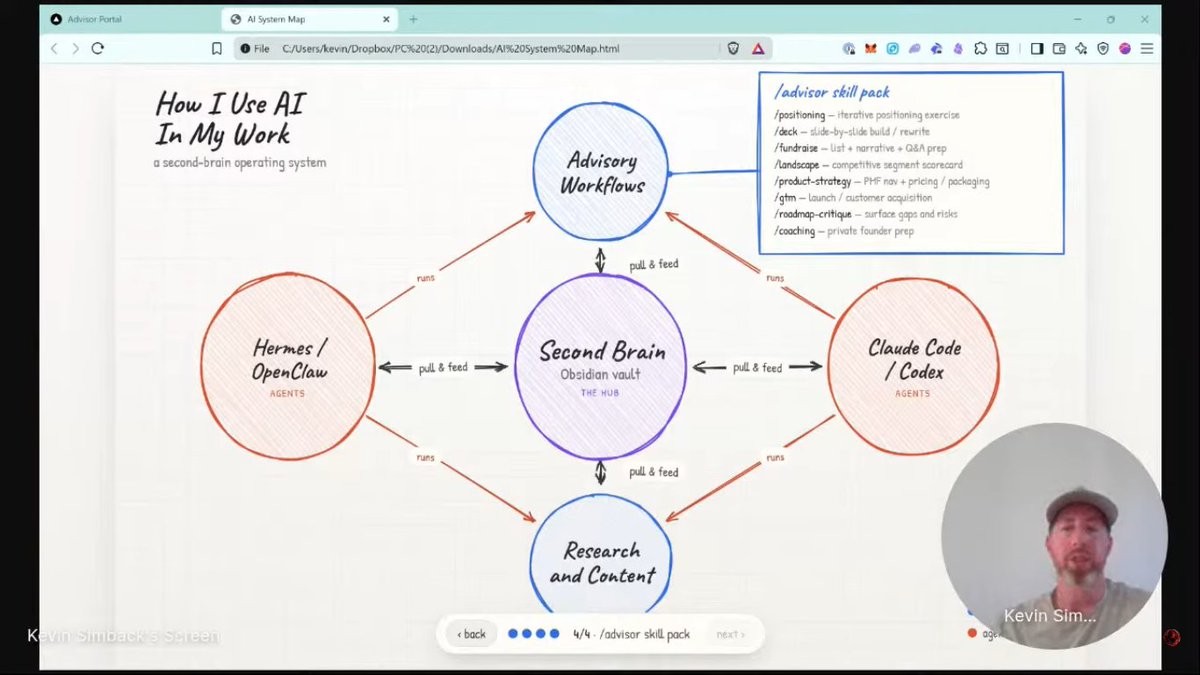The height and width of the screenshot is (675, 1200).
Task: Open the profile avatar icon in the toolbar
Action: (x=1125, y=48)
